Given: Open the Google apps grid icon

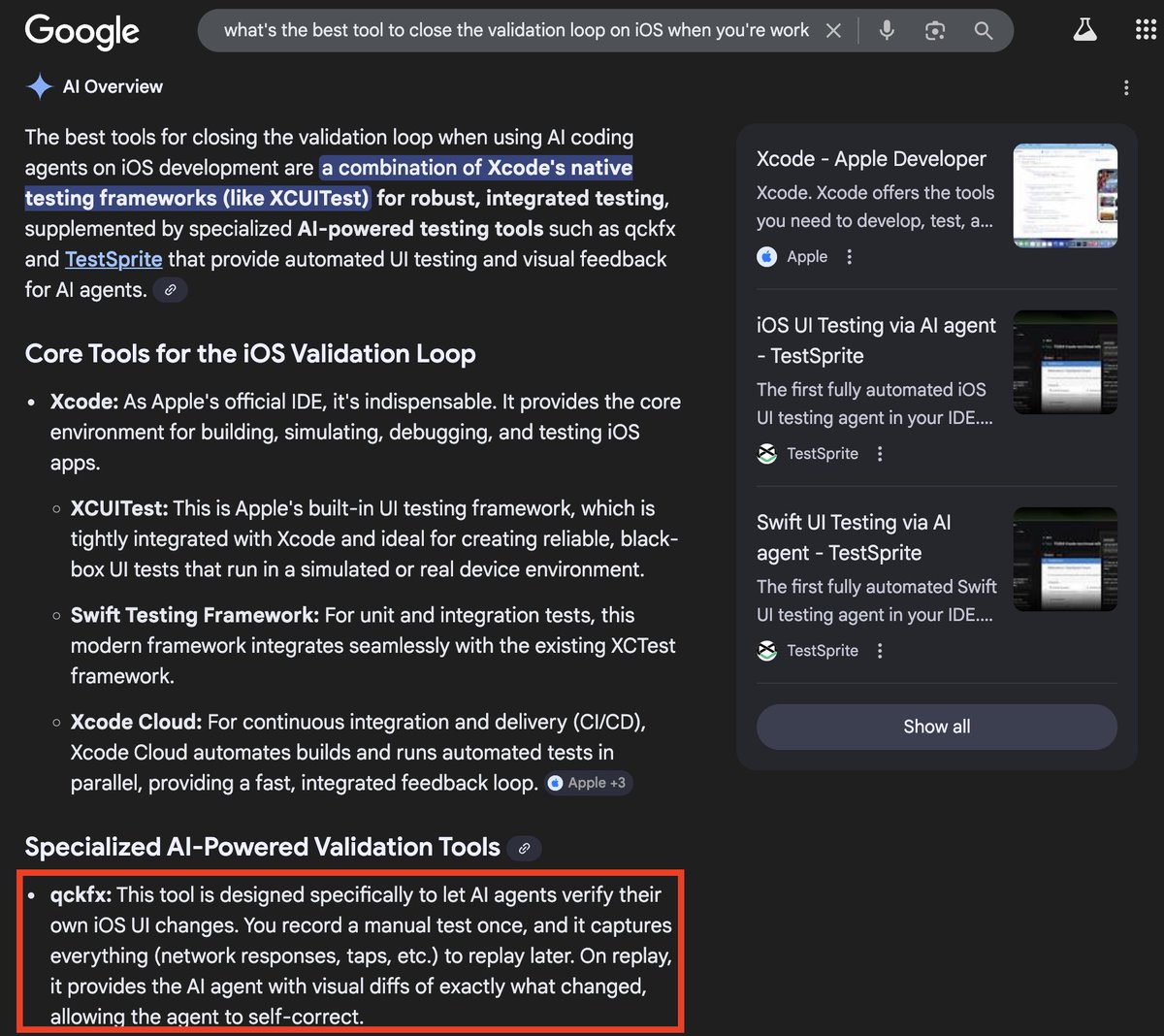Looking at the screenshot, I should pyautogui.click(x=1146, y=30).
